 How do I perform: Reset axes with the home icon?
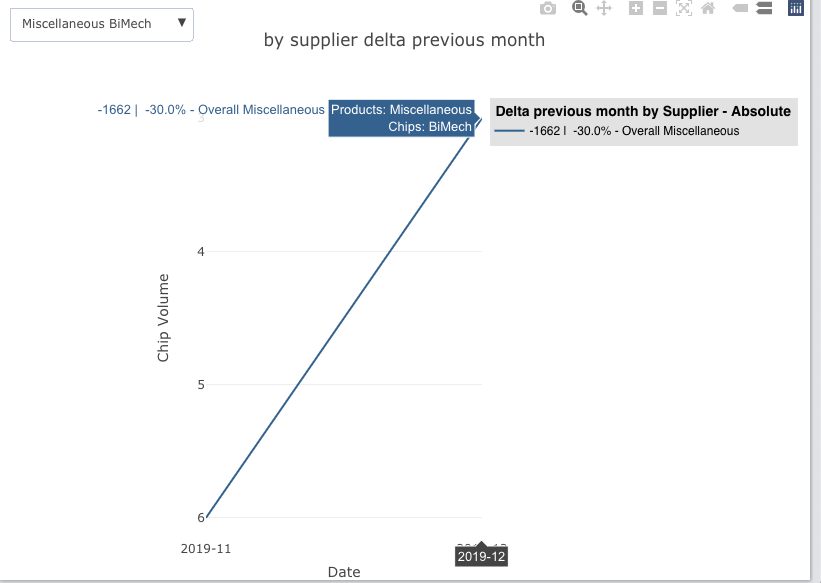(x=708, y=9)
